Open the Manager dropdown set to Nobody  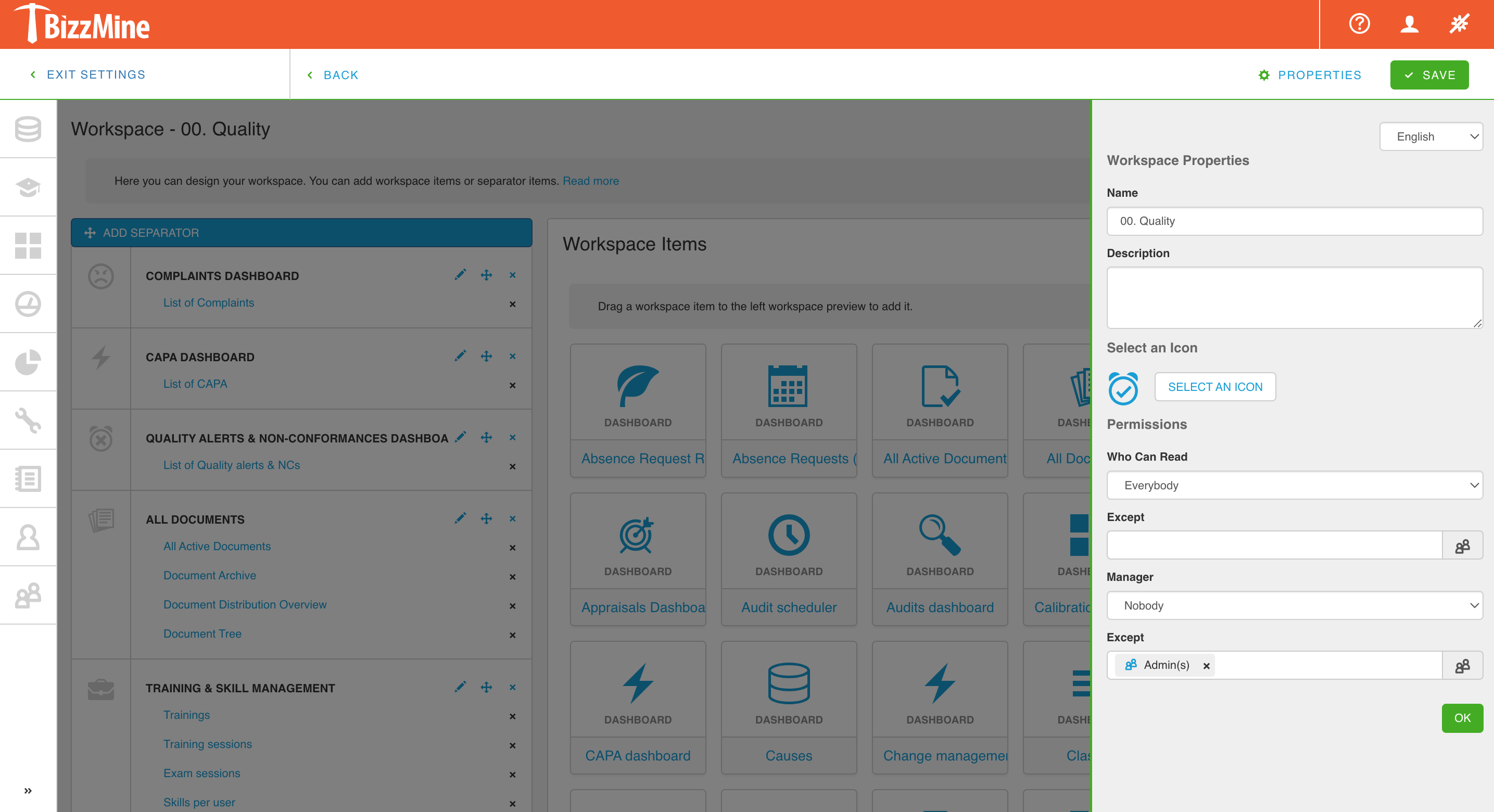tap(1295, 605)
